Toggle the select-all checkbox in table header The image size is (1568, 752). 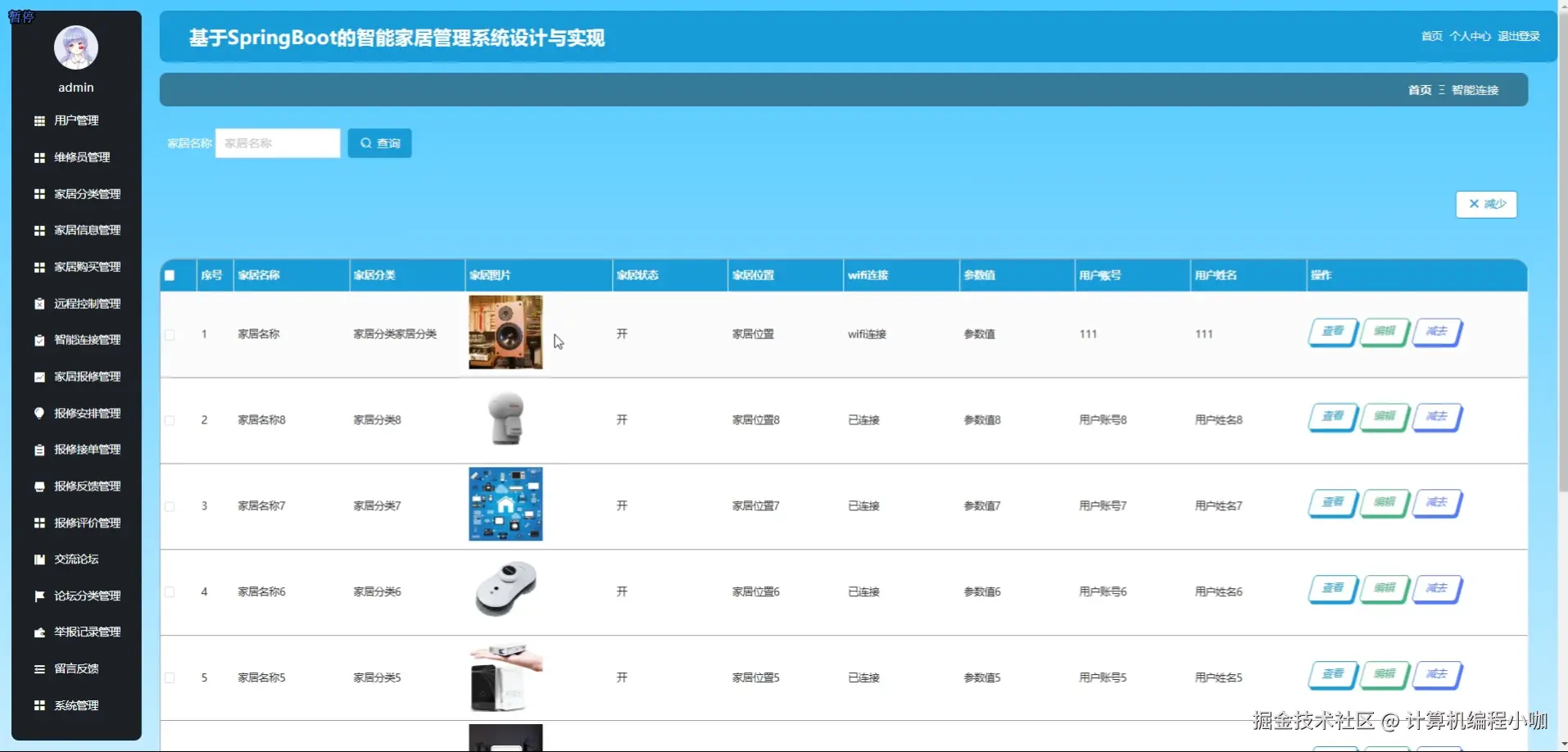tap(170, 275)
